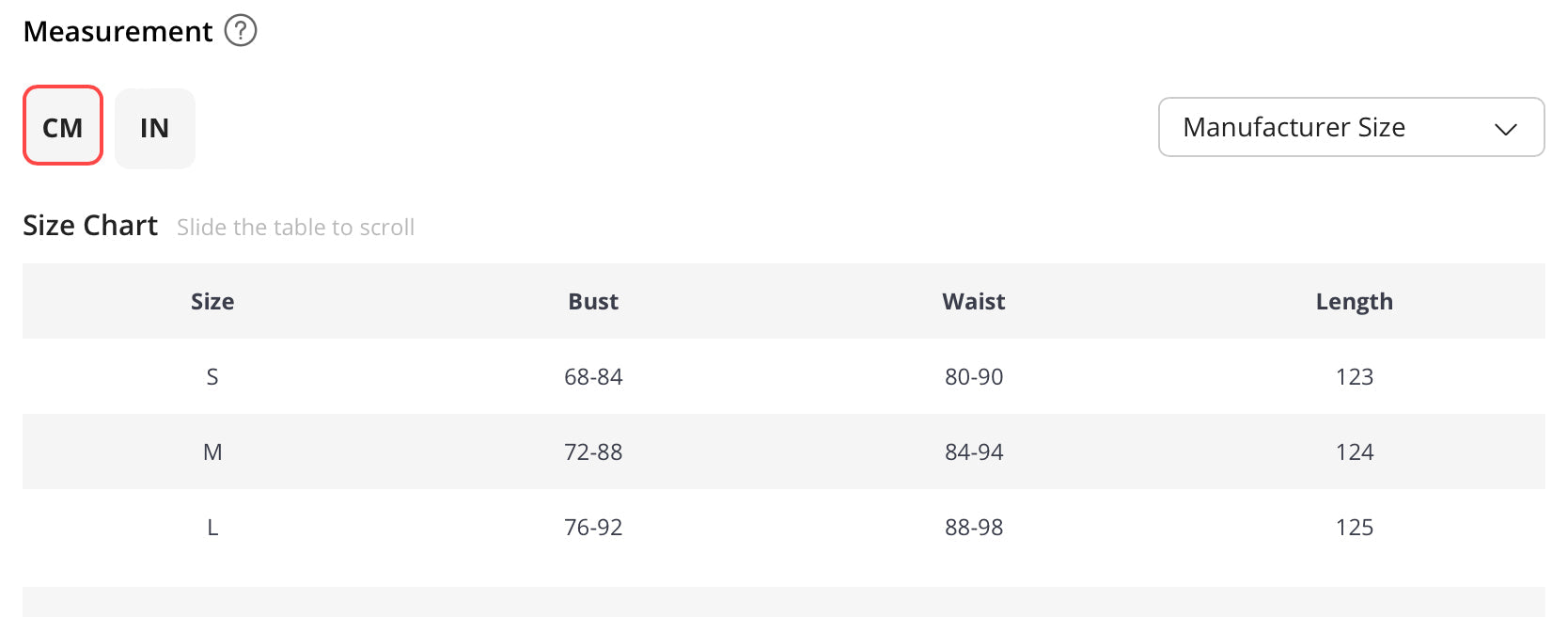Click the 'Slide the table to scroll' hint
1568x617 pixels.
tap(295, 228)
